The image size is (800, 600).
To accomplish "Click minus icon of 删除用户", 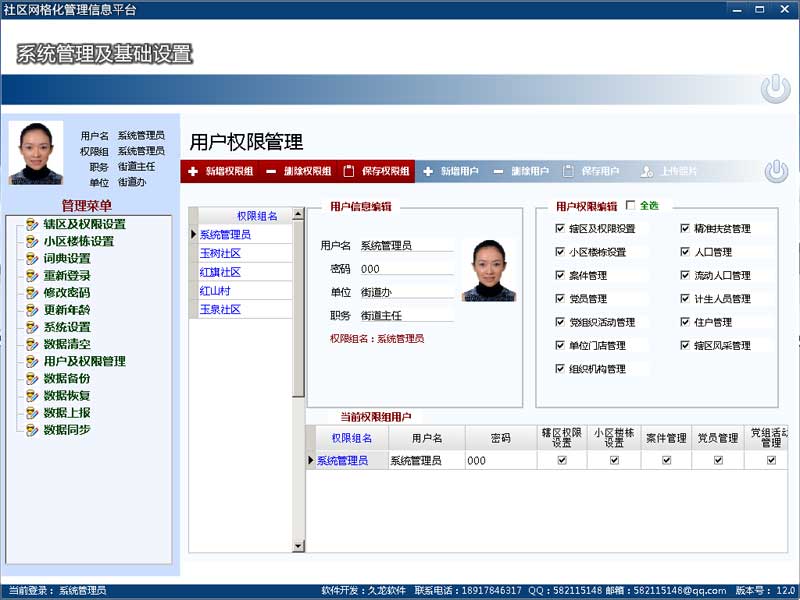I will click(498, 171).
